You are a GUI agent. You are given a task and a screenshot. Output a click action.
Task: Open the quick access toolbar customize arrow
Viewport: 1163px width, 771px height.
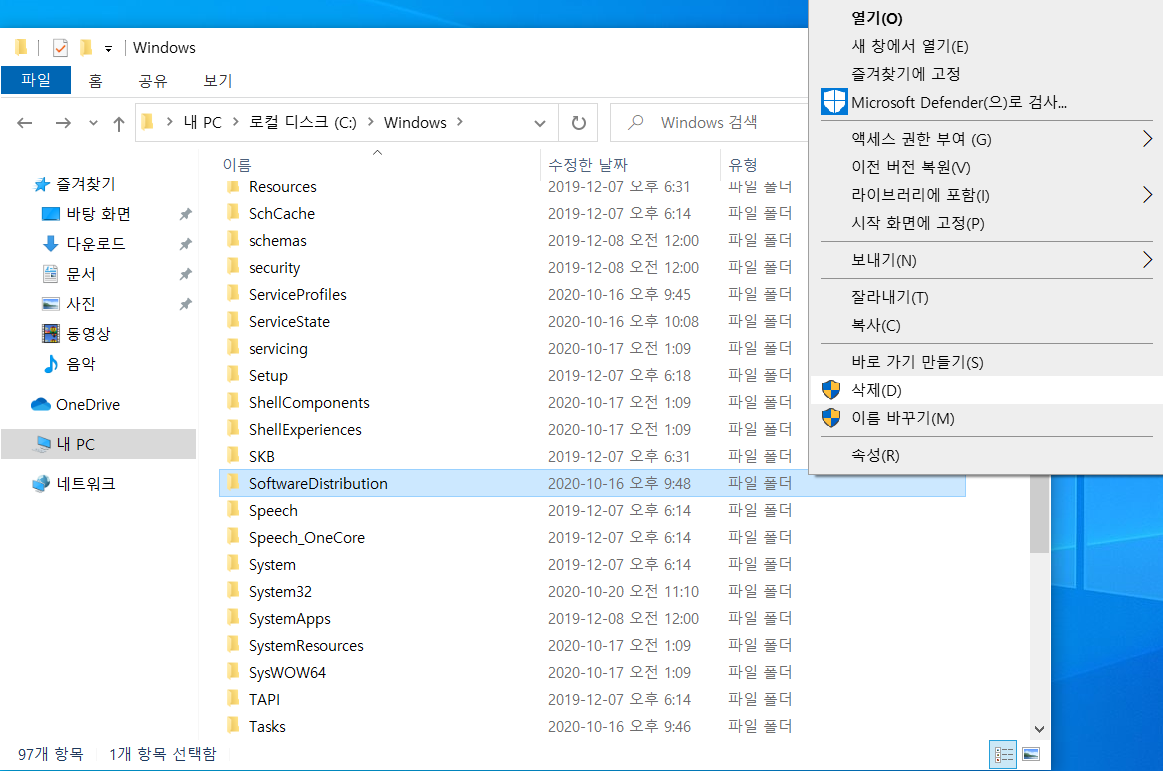coord(108,49)
